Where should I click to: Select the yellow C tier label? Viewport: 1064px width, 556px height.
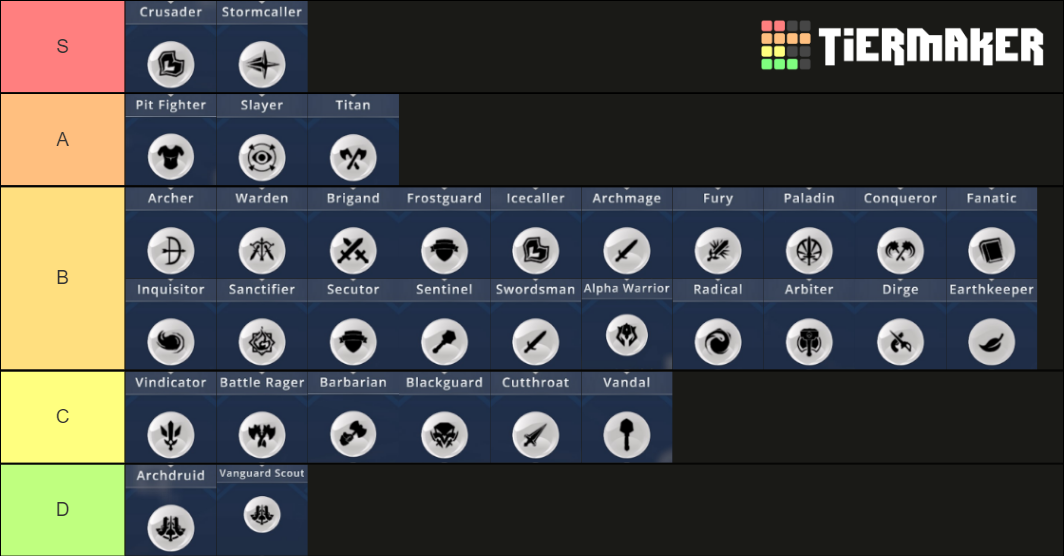62,416
